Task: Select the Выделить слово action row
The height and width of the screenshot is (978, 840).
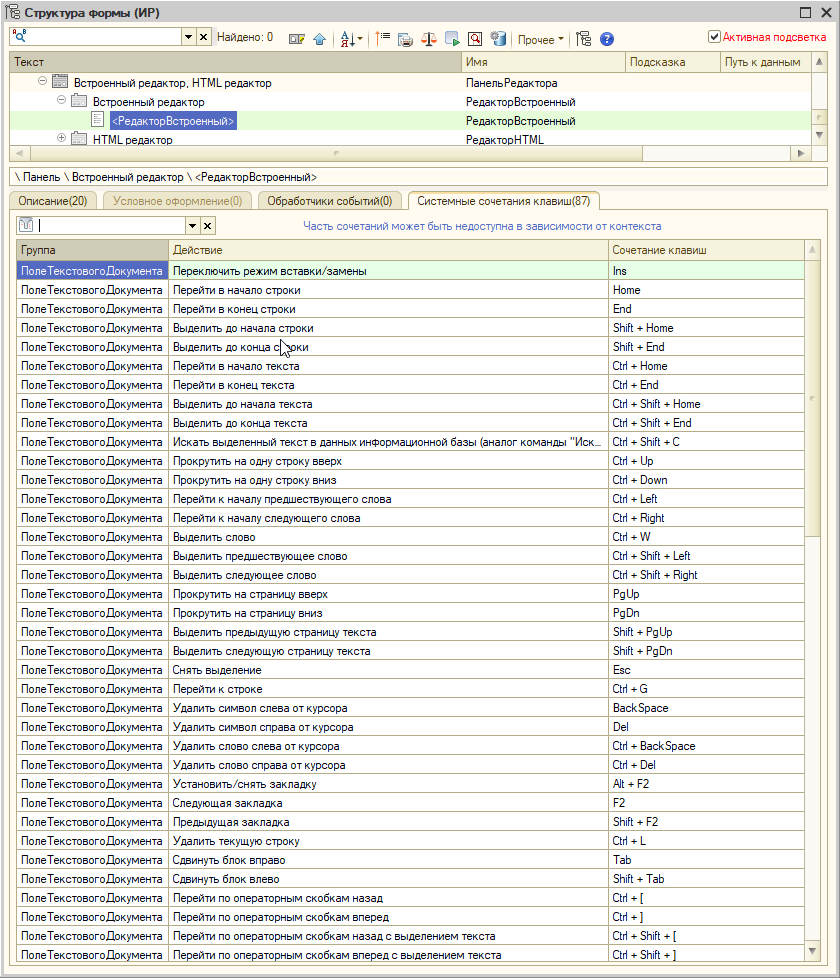Action: tap(410, 537)
